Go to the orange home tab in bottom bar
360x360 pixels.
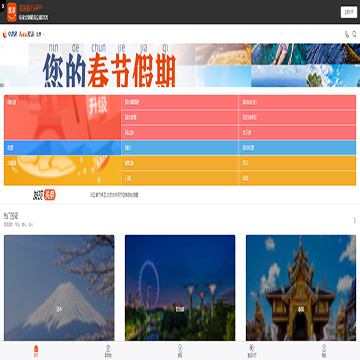click(x=36, y=351)
